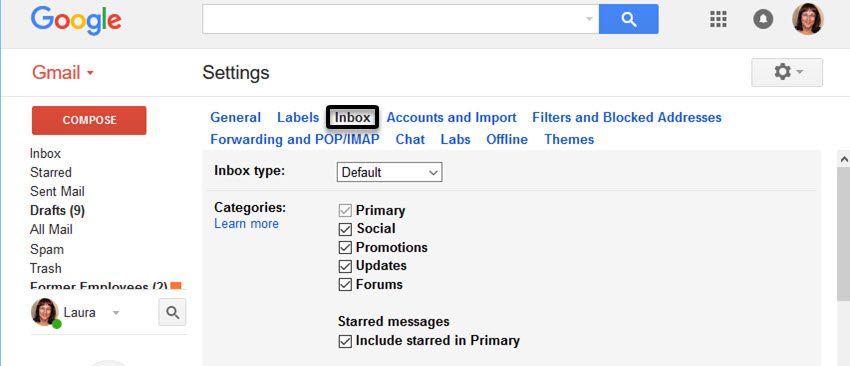
Task: Open the Inbox type dropdown
Action: pyautogui.click(x=389, y=172)
